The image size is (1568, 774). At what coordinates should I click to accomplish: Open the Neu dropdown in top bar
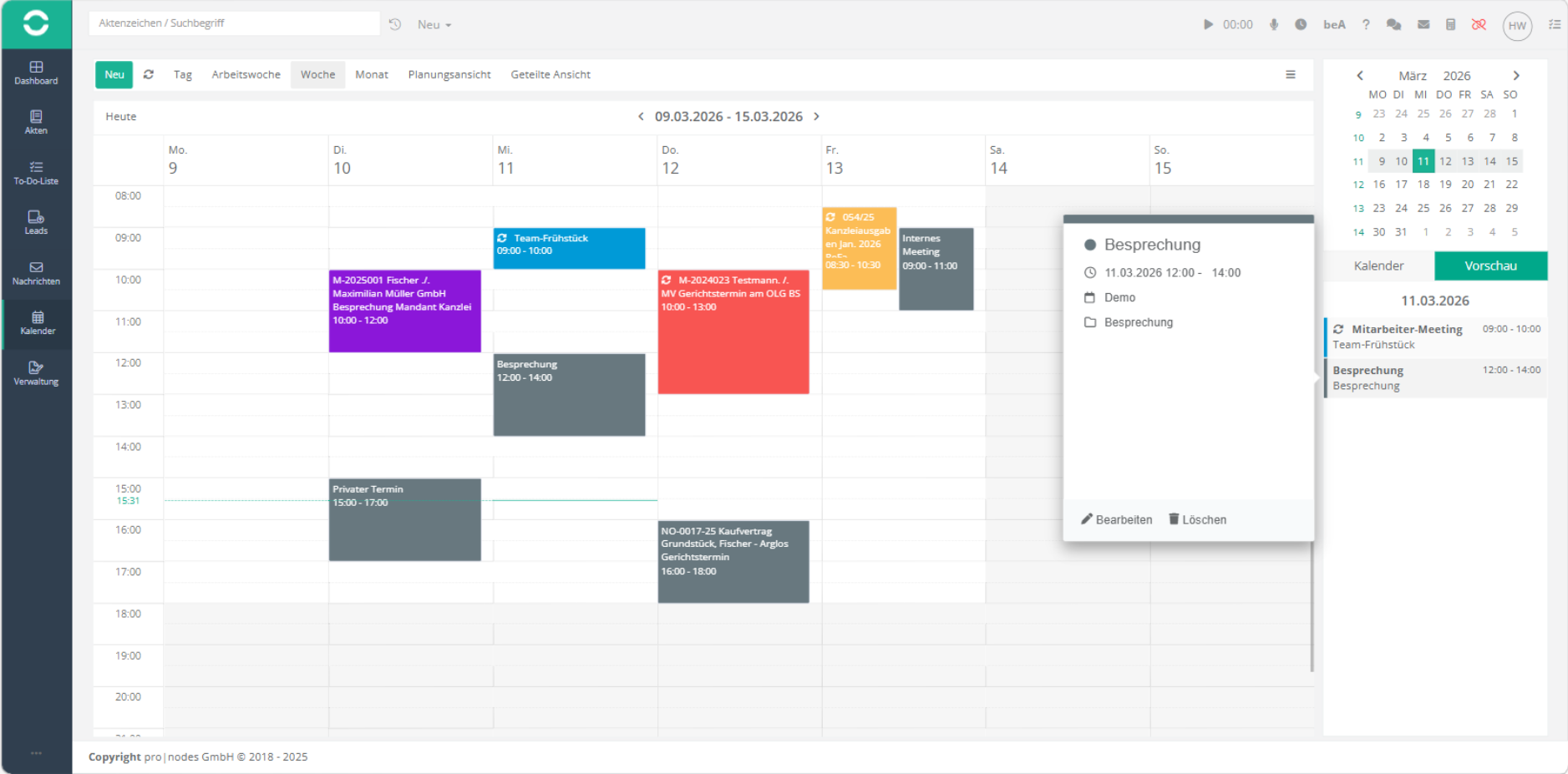point(434,25)
